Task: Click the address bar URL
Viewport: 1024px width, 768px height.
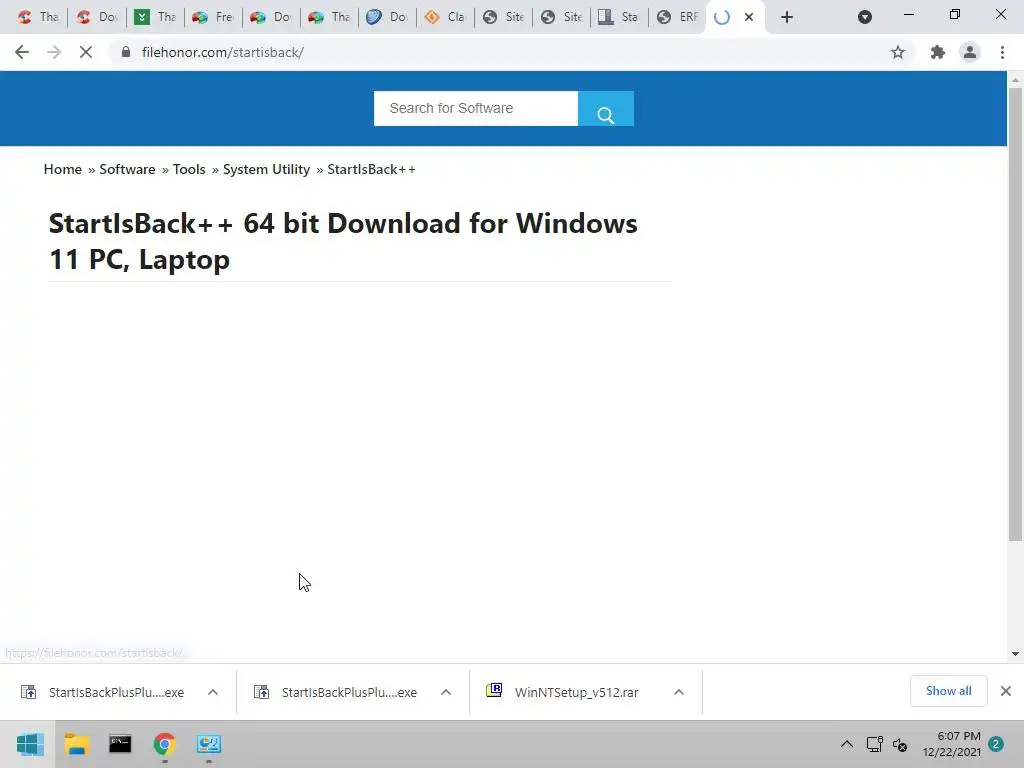Action: 223,52
